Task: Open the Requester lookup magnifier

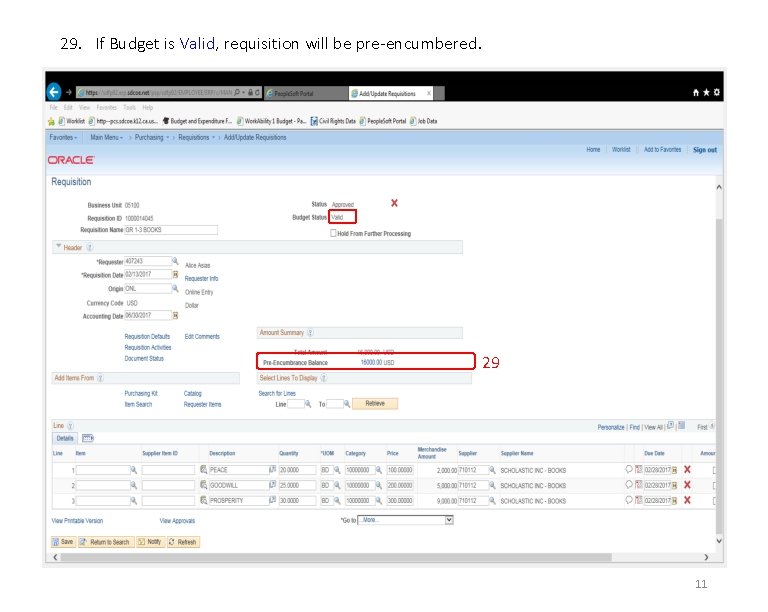Action: click(175, 261)
